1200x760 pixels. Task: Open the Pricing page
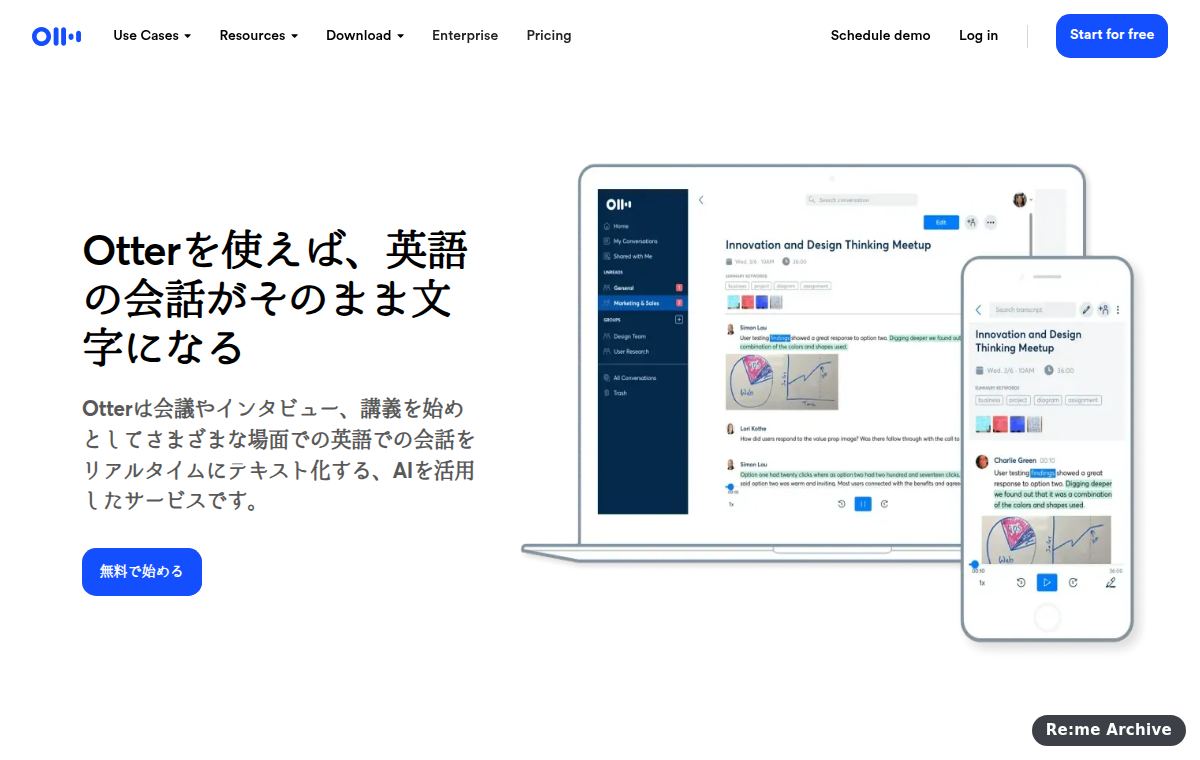[549, 35]
